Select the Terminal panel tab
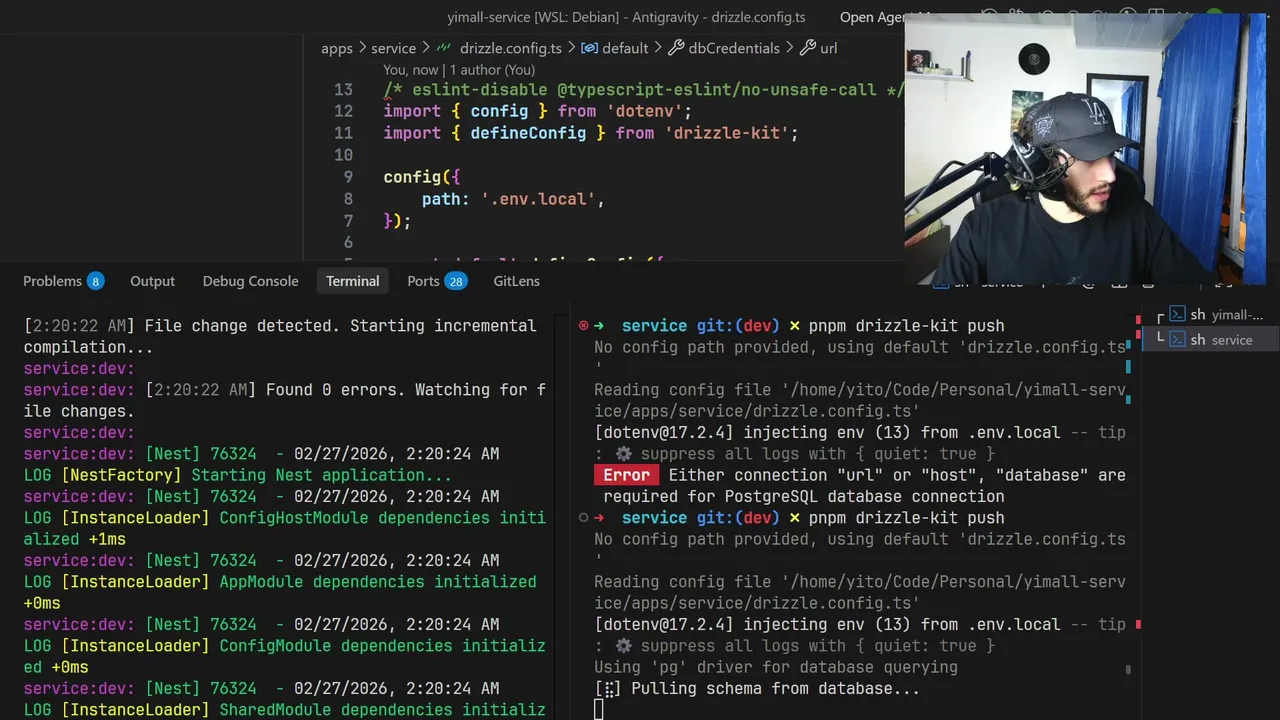1280x720 pixels. pyautogui.click(x=352, y=281)
